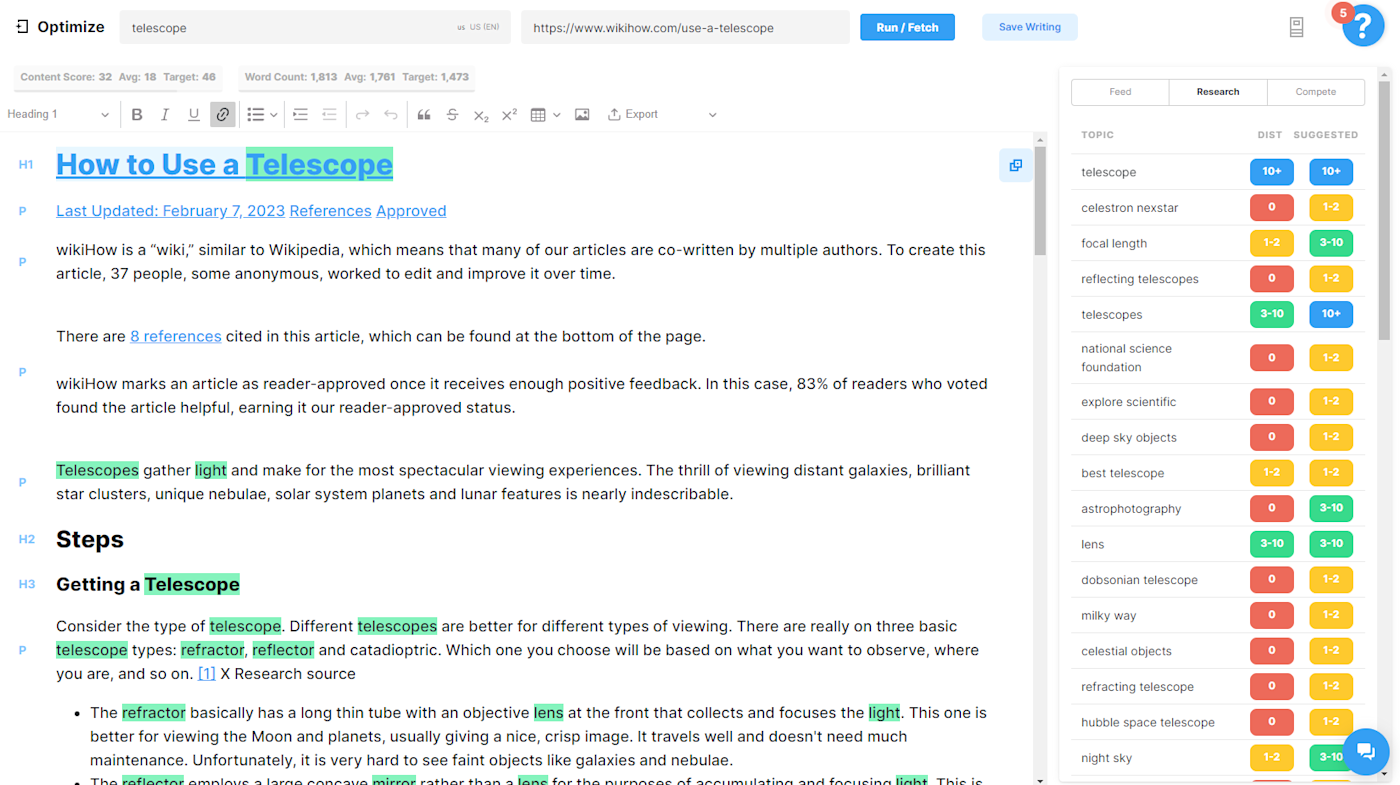Click the redo arrow icon

(362, 115)
